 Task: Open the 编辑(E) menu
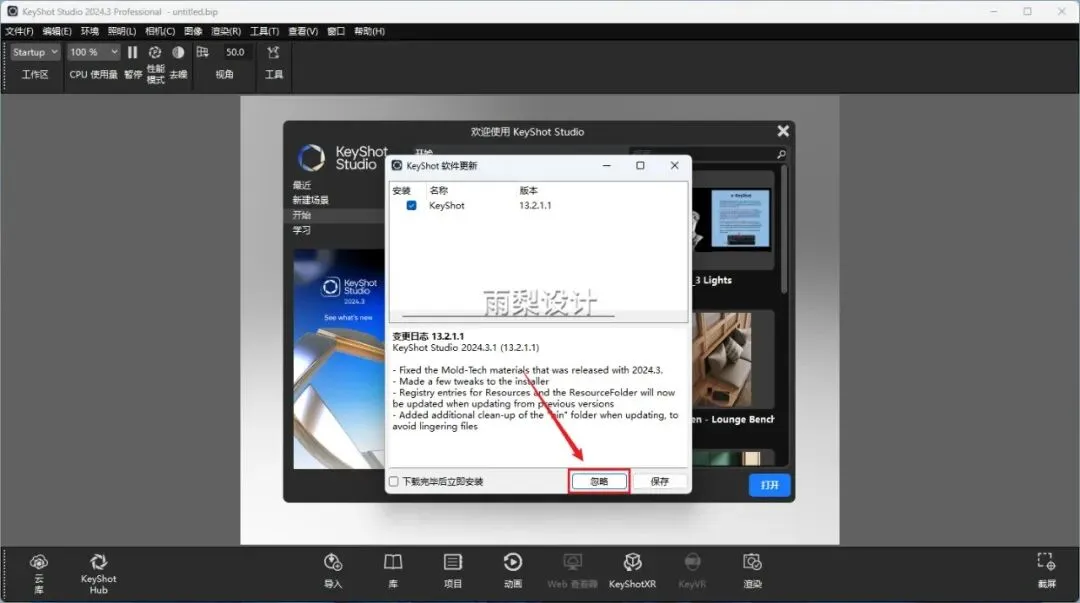pyautogui.click(x=56, y=31)
